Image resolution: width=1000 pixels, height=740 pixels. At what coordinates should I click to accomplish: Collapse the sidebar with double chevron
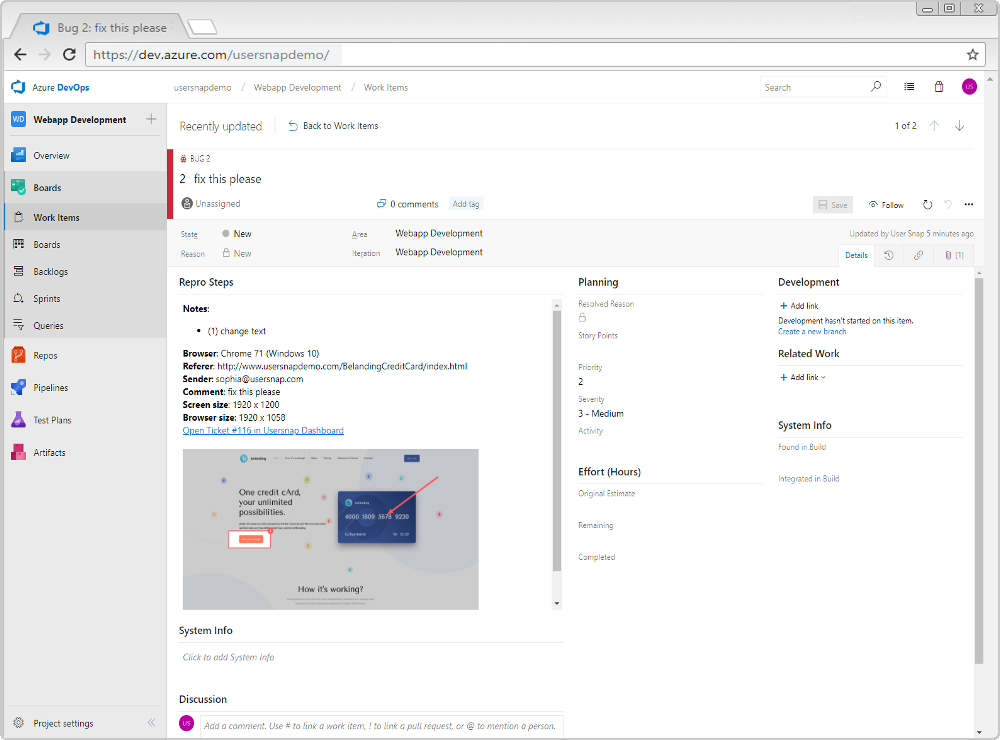(x=151, y=723)
